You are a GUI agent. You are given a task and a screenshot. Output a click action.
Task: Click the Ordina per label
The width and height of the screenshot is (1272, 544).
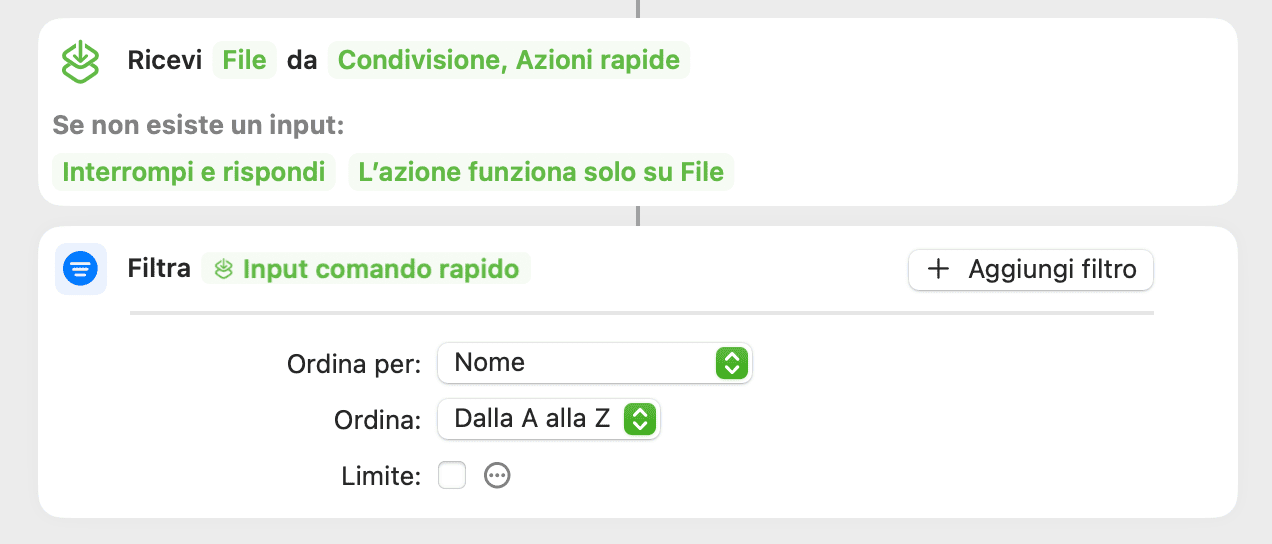tap(354, 364)
